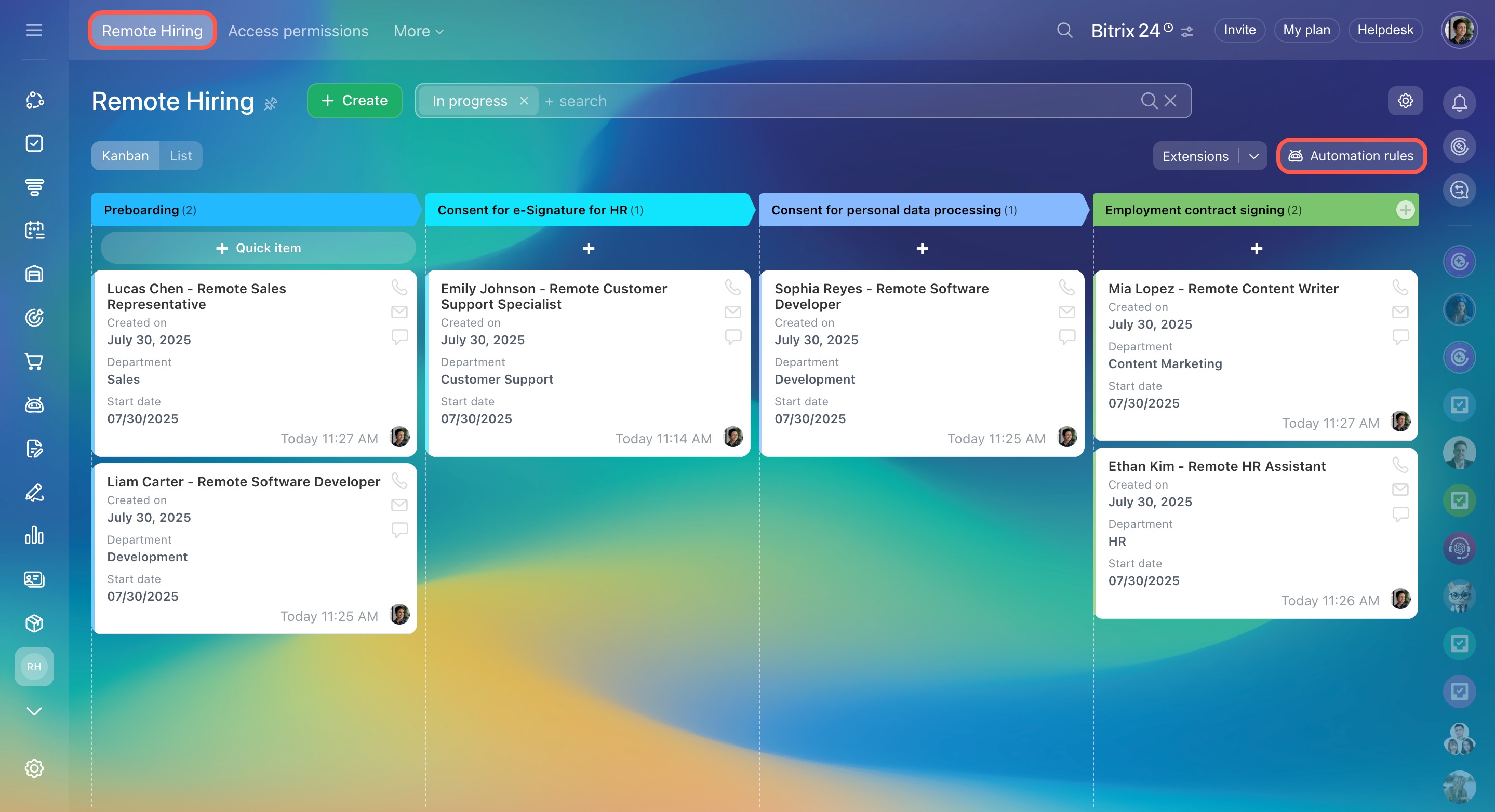Open the business card icon in sidebar
The image size is (1495, 812).
click(34, 579)
